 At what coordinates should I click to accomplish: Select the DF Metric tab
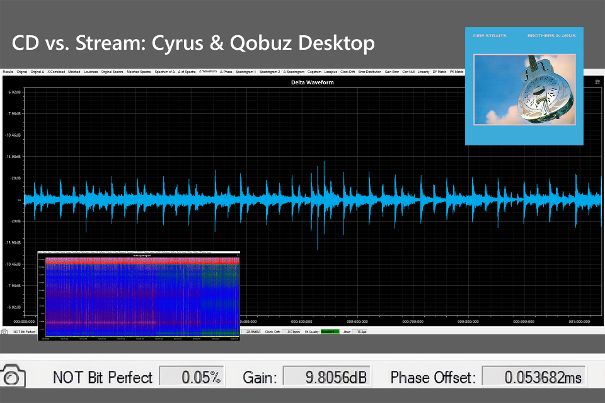(x=439, y=71)
